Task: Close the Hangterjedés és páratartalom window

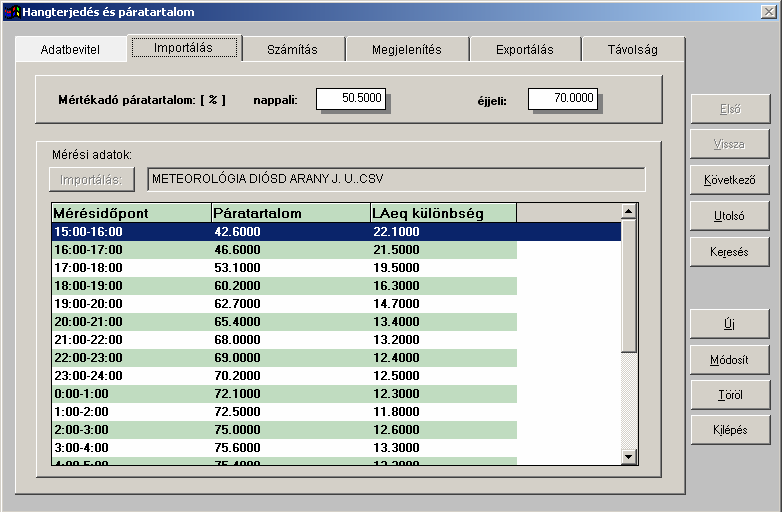Action: click(769, 11)
